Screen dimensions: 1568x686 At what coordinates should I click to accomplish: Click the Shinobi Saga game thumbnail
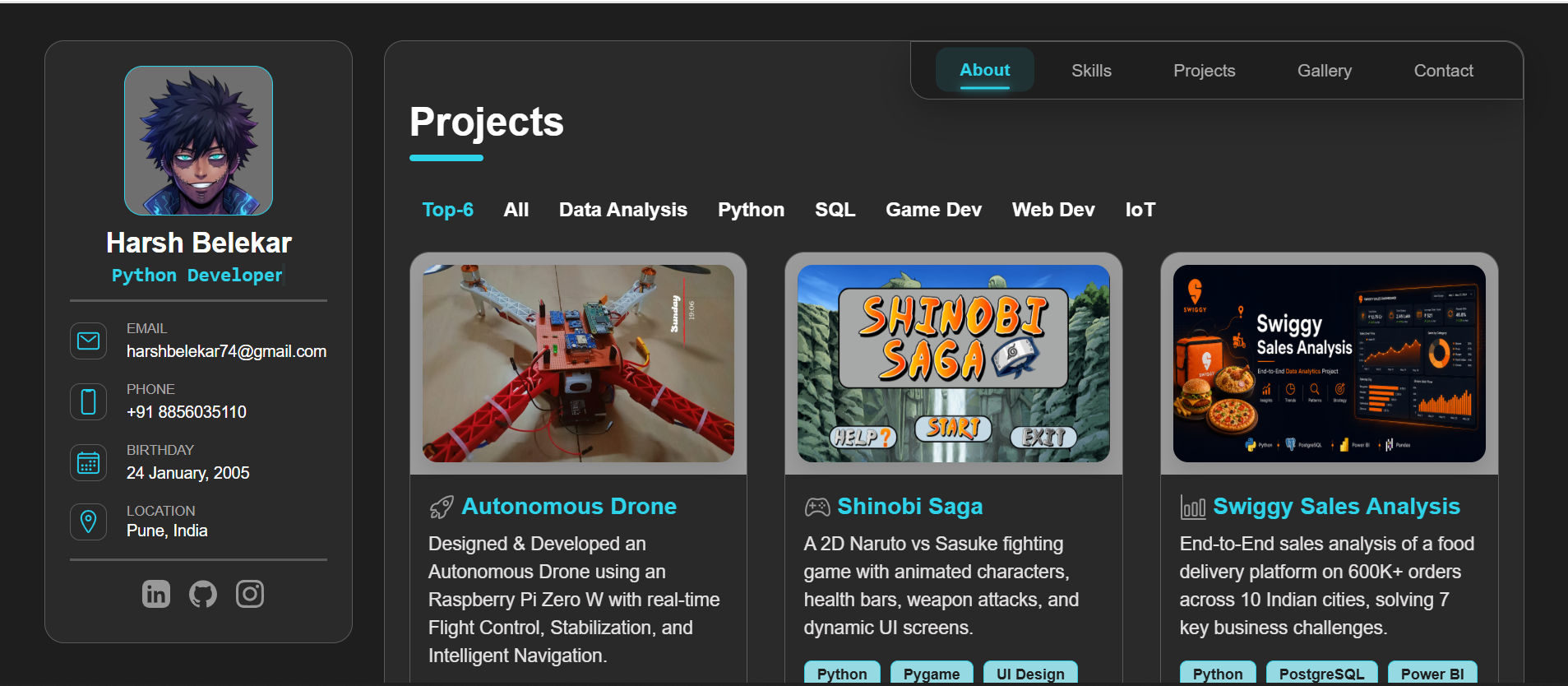(x=954, y=364)
